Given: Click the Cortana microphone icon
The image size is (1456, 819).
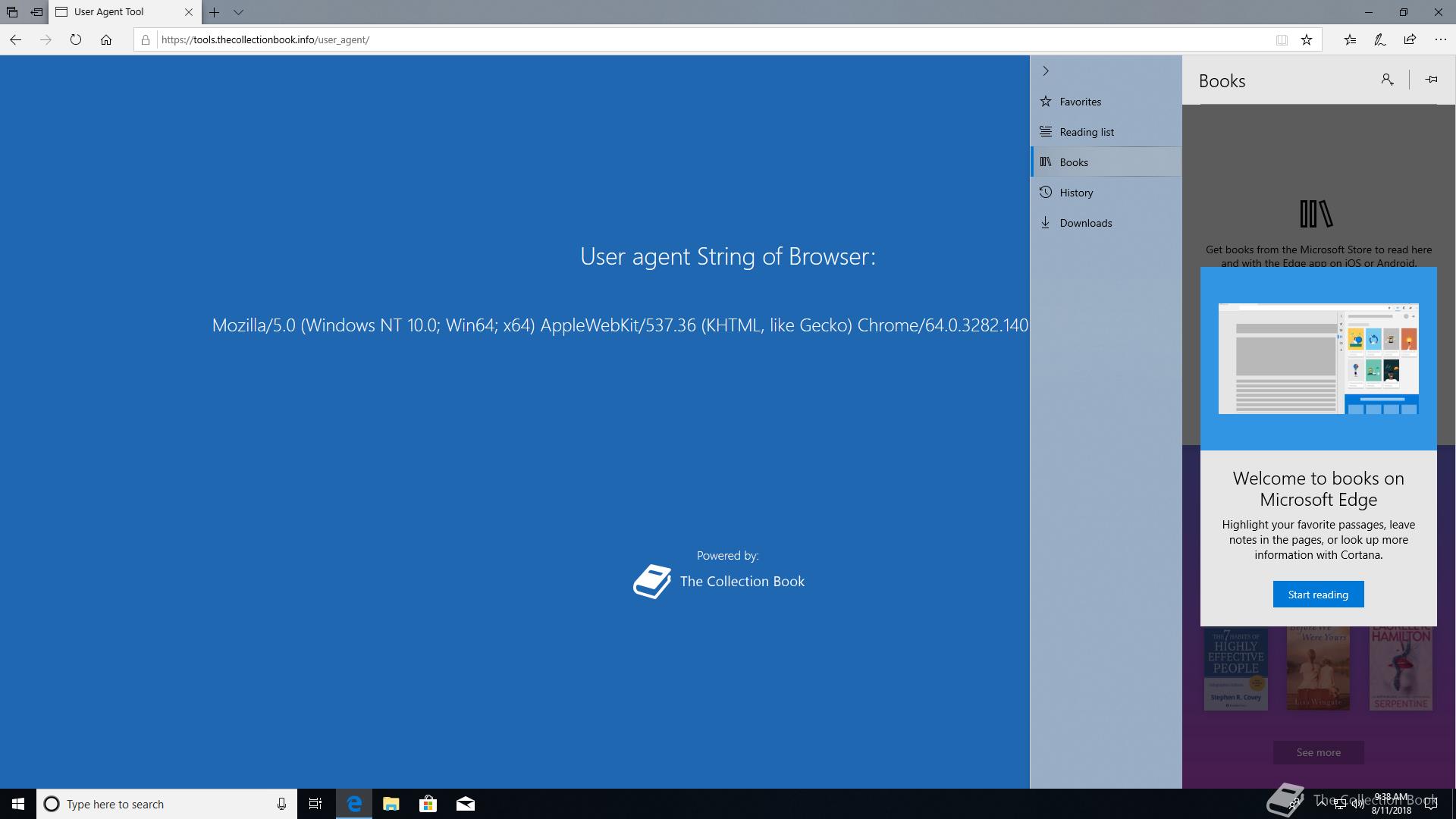Looking at the screenshot, I should (281, 804).
